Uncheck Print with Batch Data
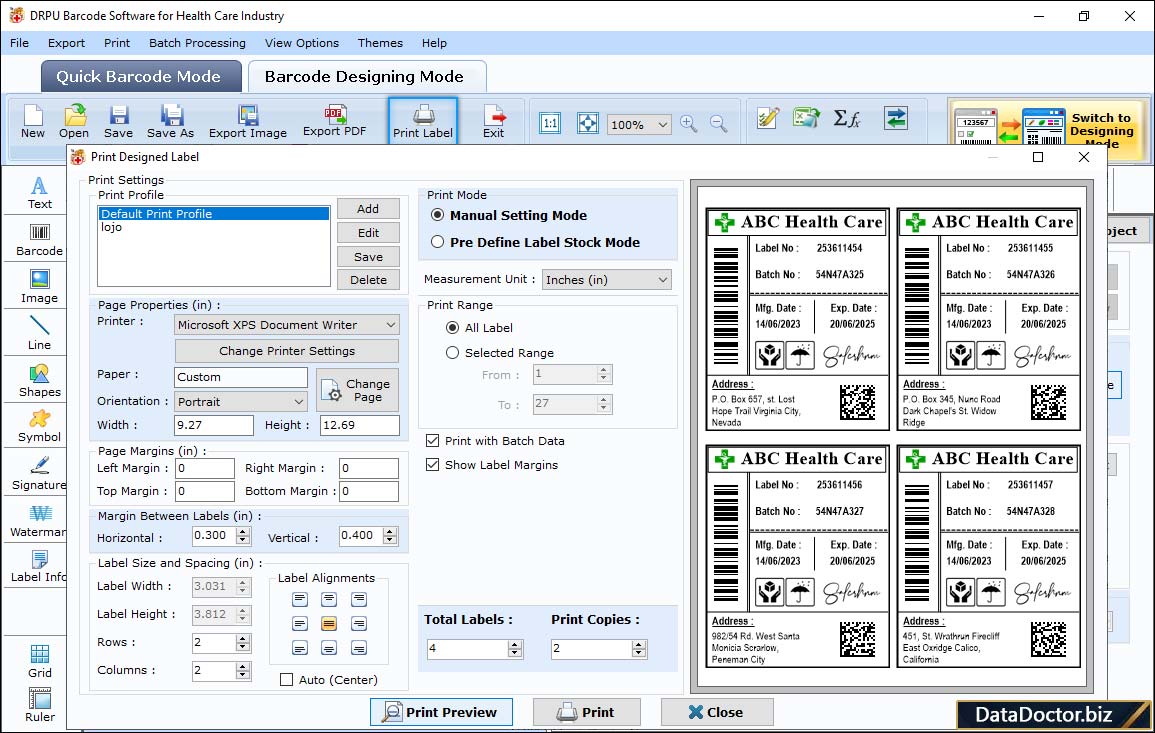Viewport: 1155px width, 733px height. [x=432, y=441]
